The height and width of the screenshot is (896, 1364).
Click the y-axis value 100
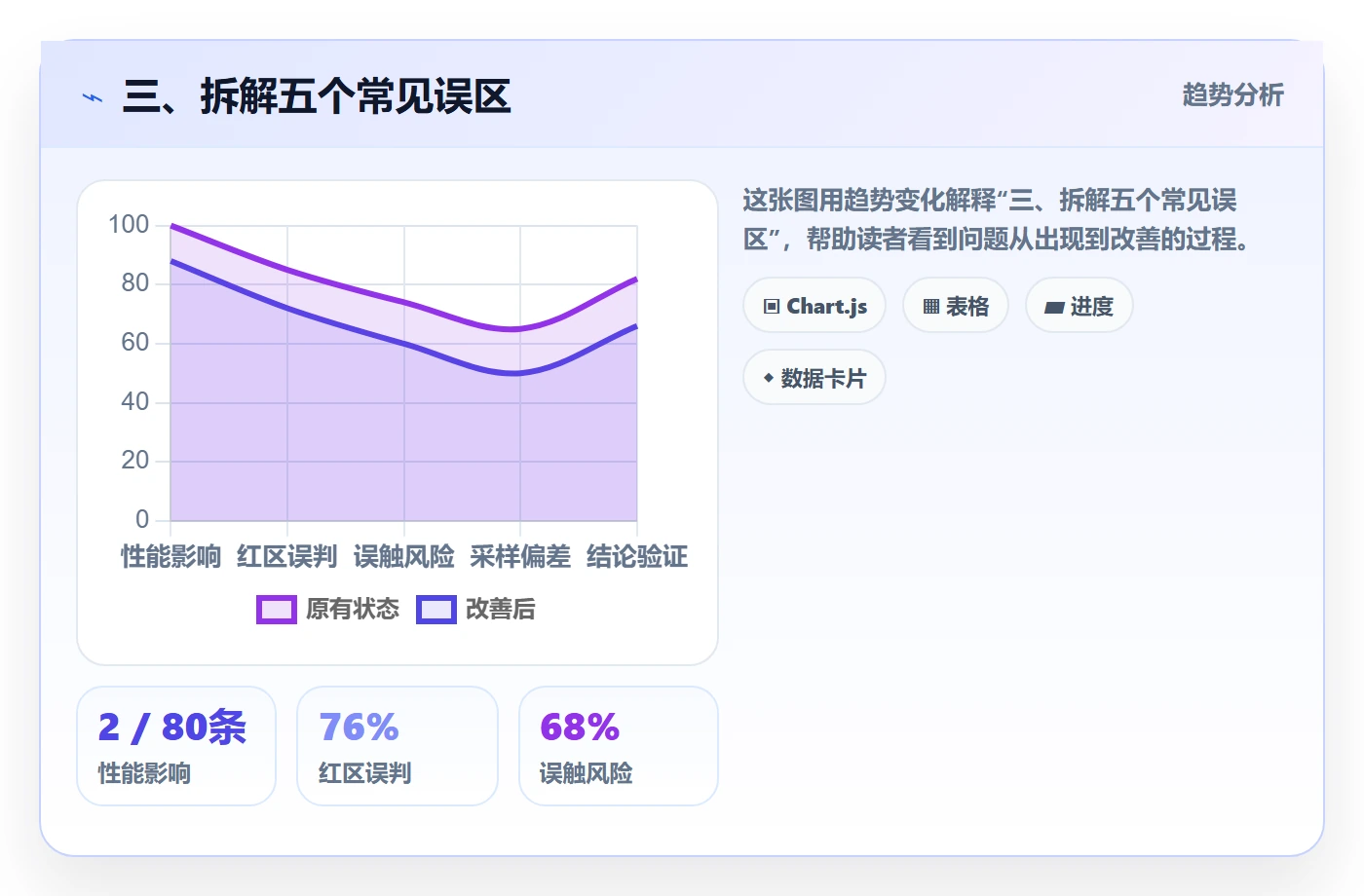[129, 225]
